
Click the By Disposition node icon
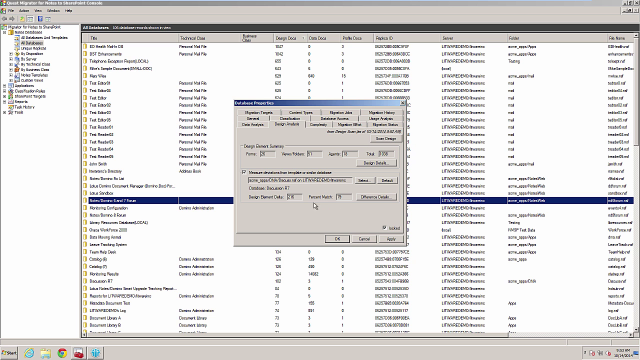point(17,53)
